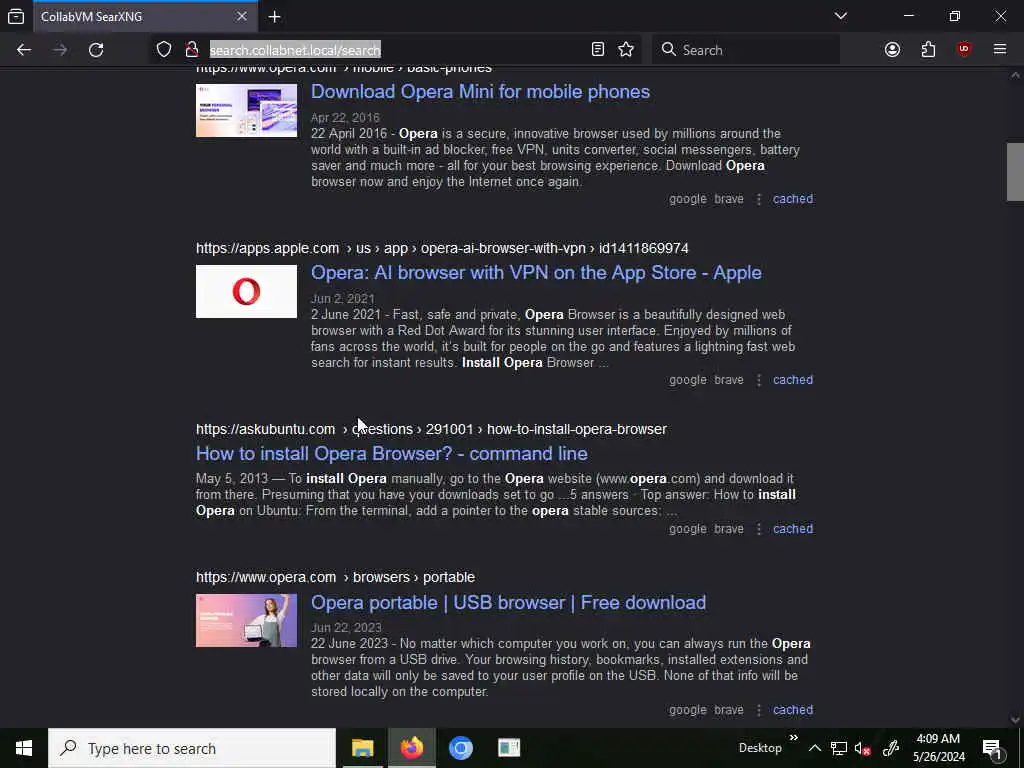Expand options dots on App Store result
The width and height of the screenshot is (1024, 768).
point(759,380)
